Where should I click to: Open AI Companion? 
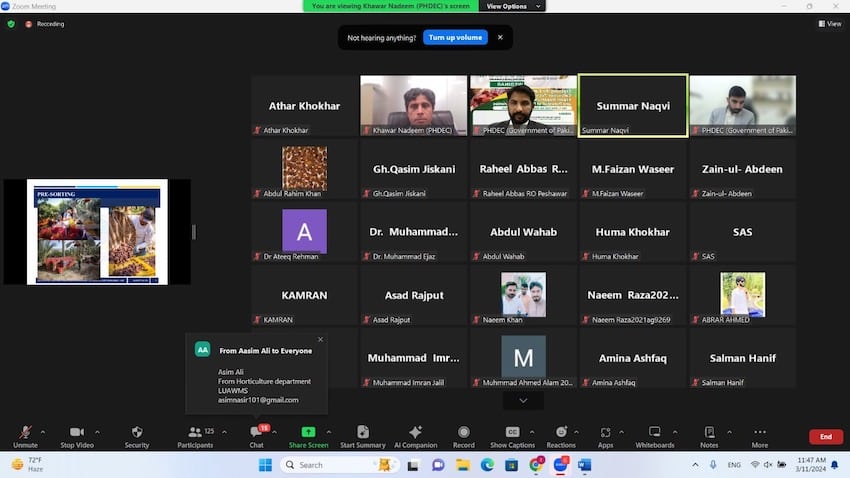pos(416,436)
